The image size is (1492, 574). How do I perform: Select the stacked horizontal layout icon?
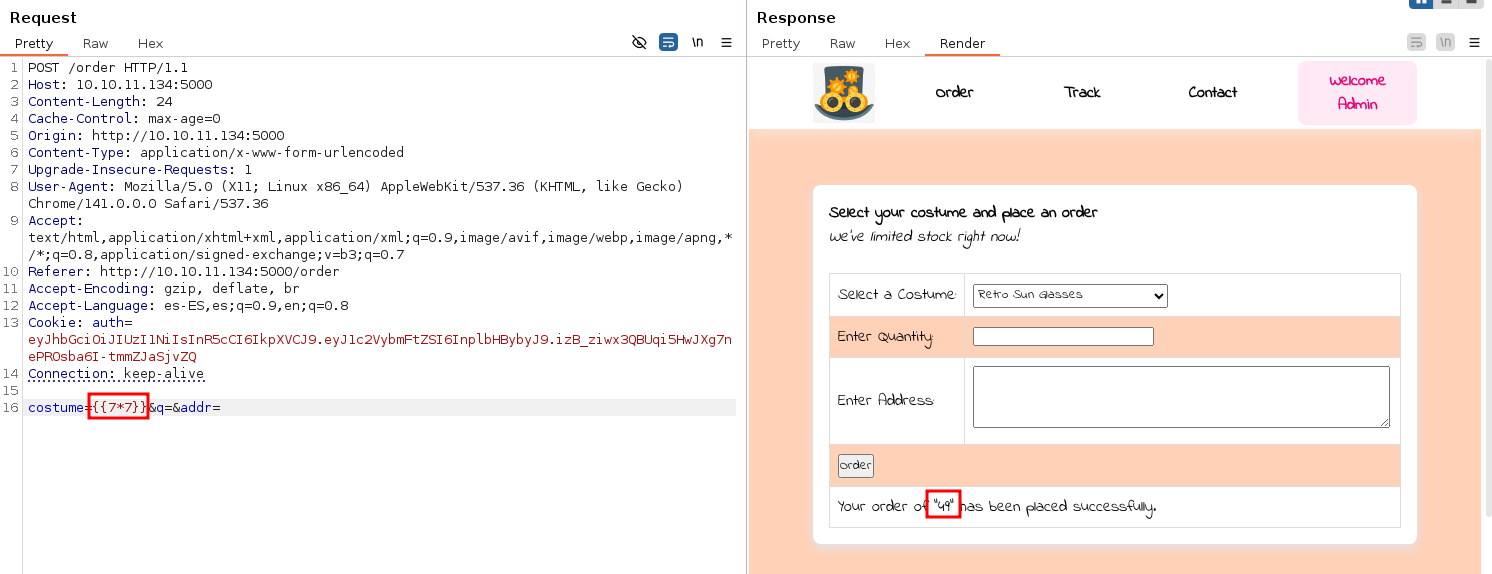[x=1445, y=3]
